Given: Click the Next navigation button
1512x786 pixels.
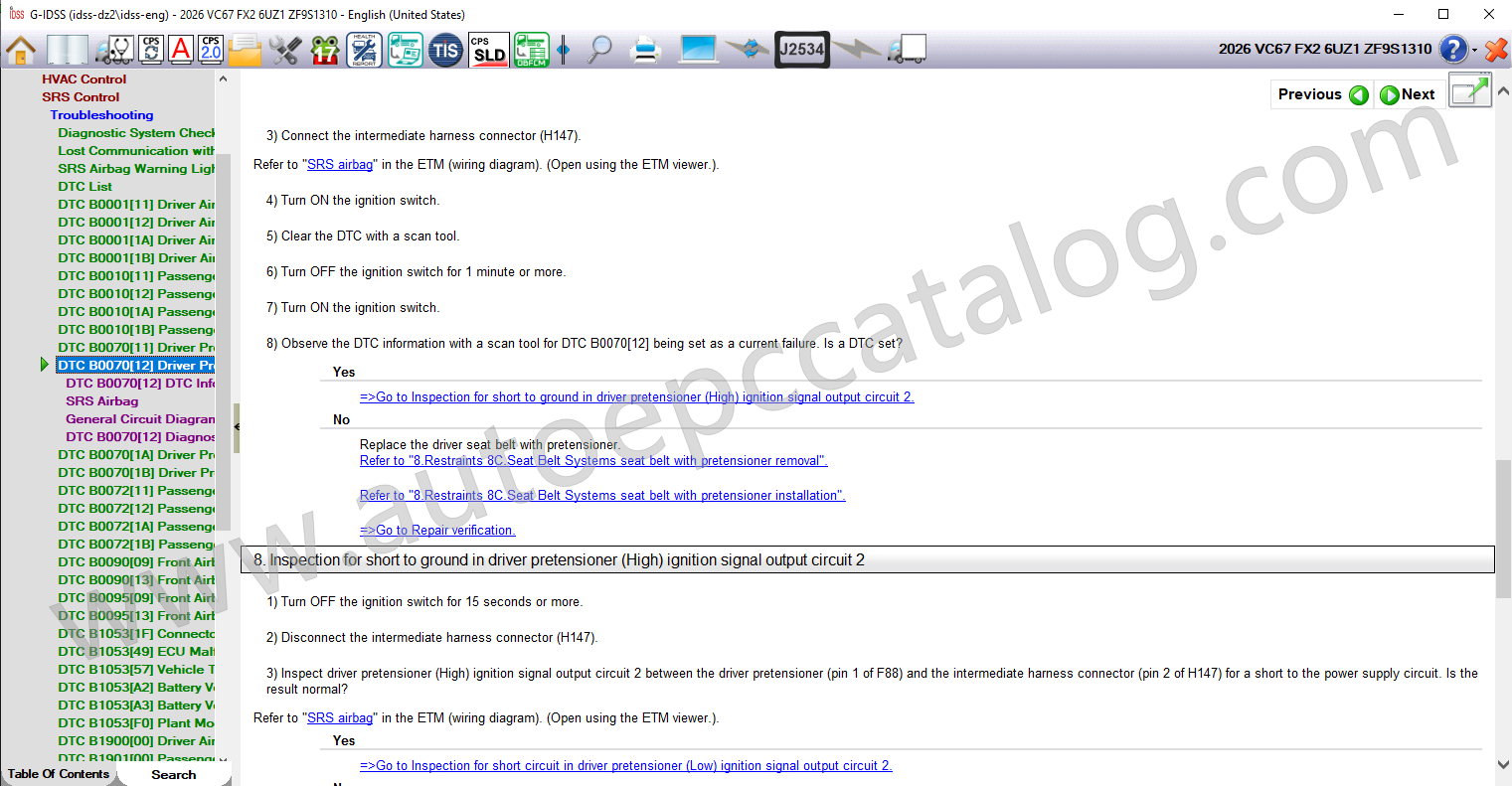Looking at the screenshot, I should (x=1408, y=94).
